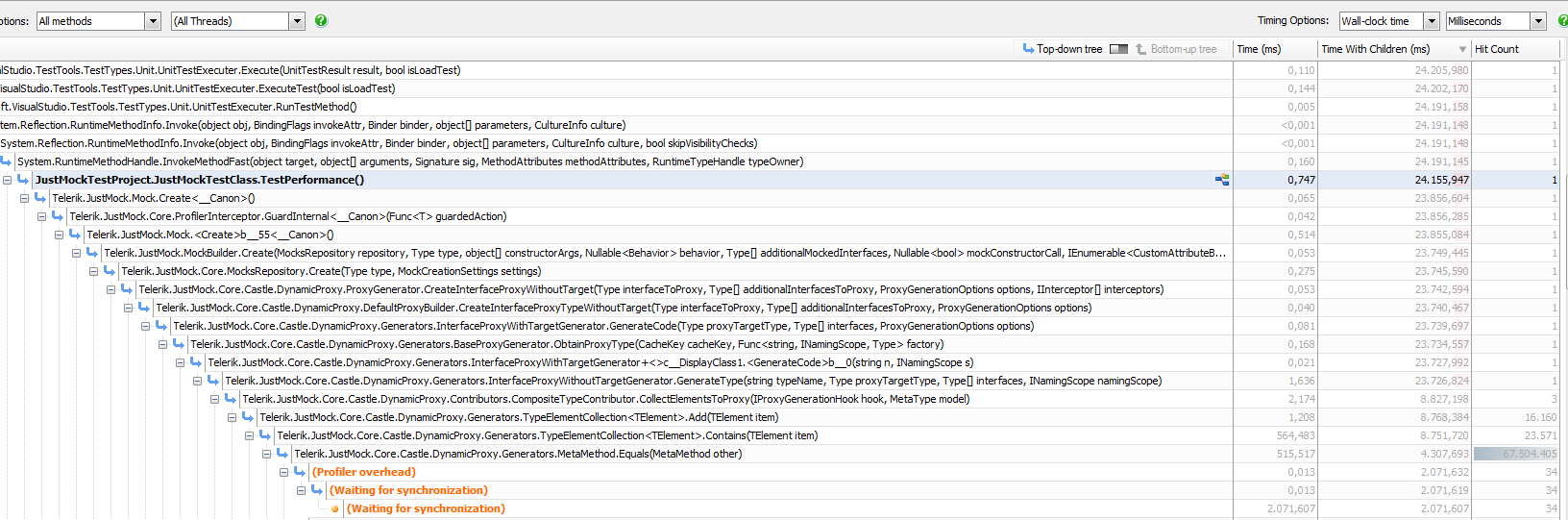Open the All methods dropdown
The image size is (1568, 520).
tap(153, 21)
